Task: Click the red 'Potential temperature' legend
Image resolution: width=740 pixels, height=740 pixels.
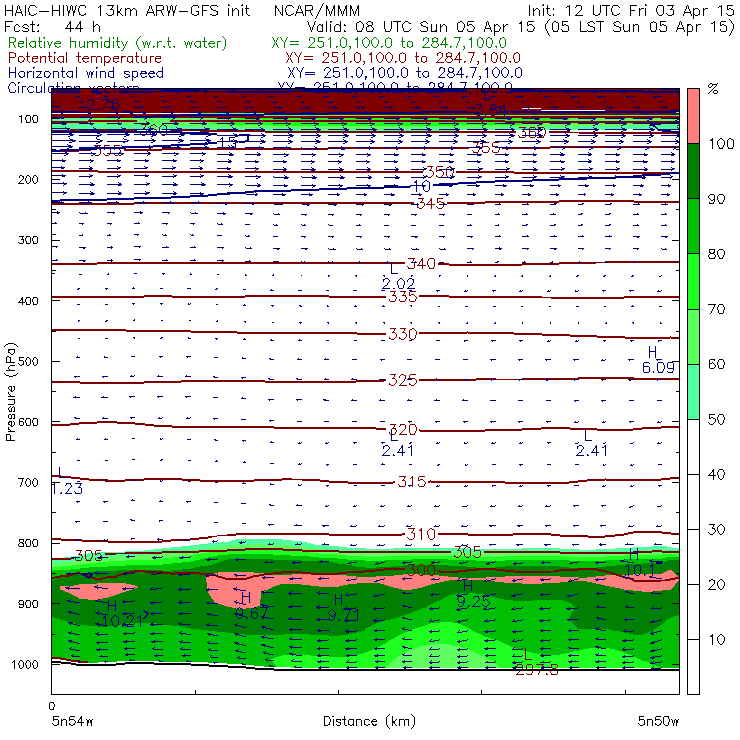Action: point(85,58)
